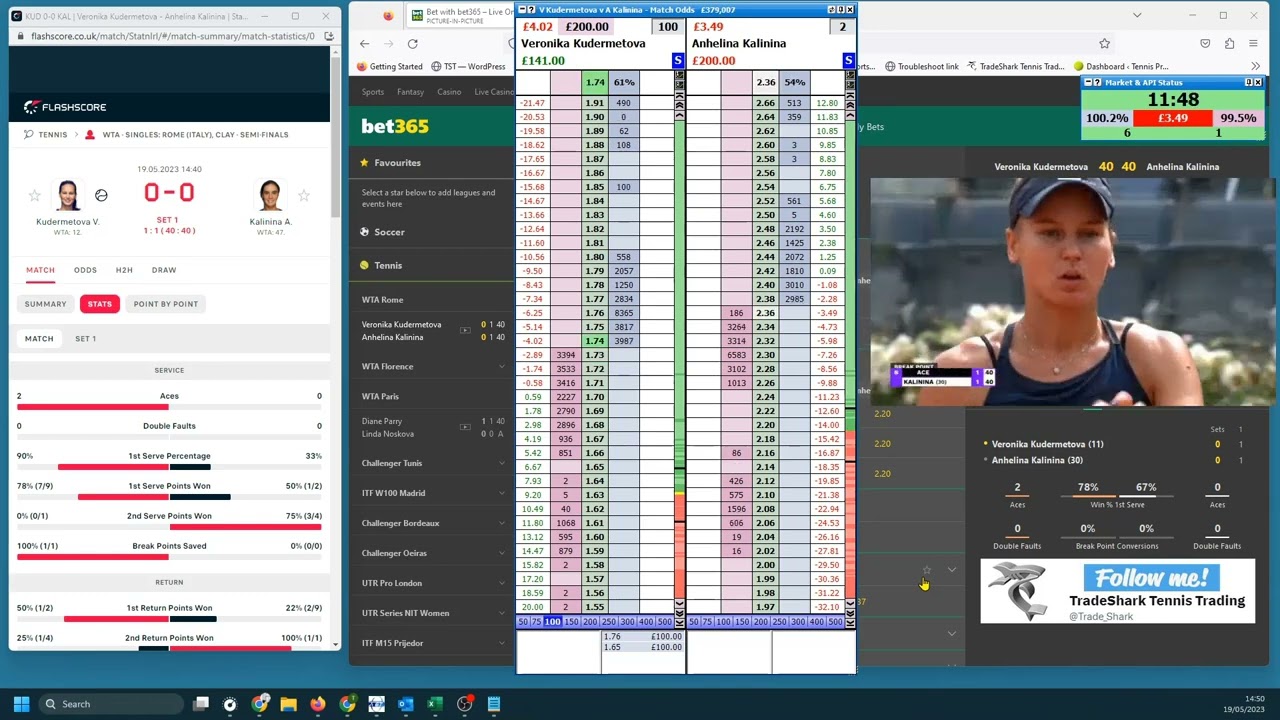Select stake 300 on Kalinina's ladder

(x=798, y=622)
